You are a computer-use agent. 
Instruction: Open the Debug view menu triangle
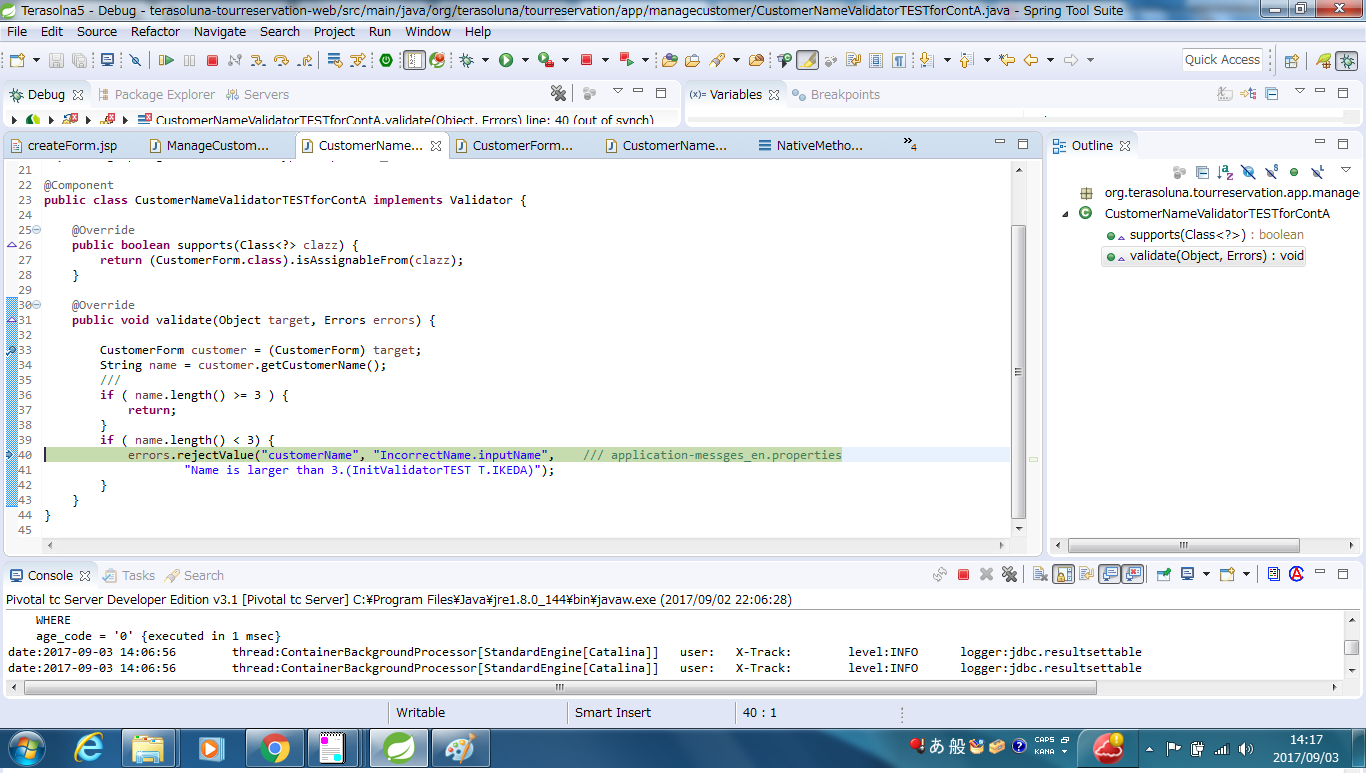coord(618,91)
